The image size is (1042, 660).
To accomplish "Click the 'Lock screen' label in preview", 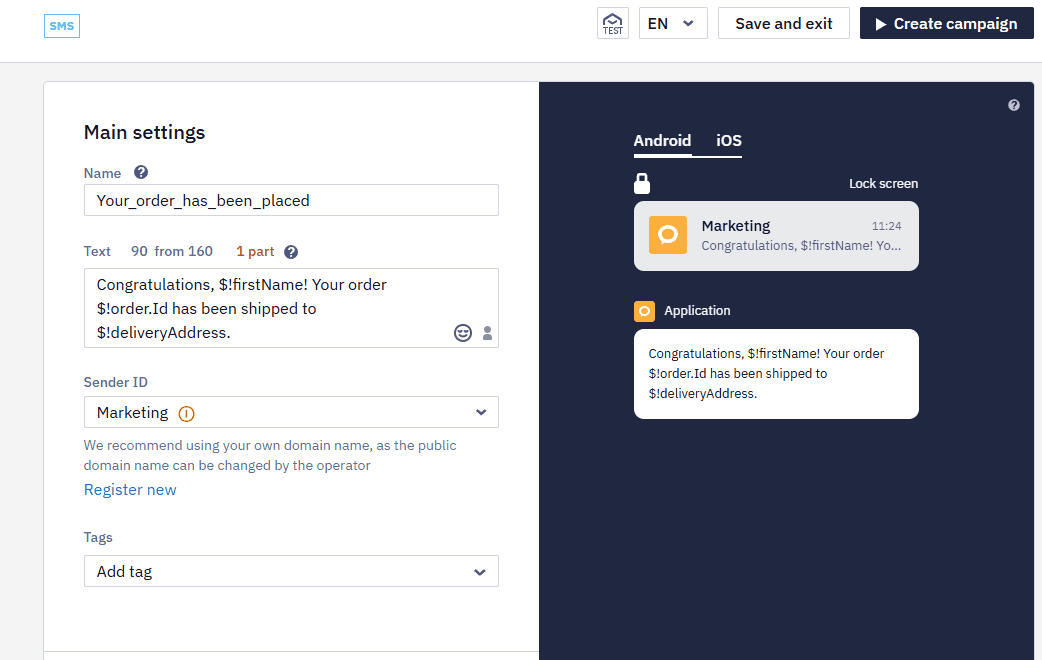I will (883, 183).
